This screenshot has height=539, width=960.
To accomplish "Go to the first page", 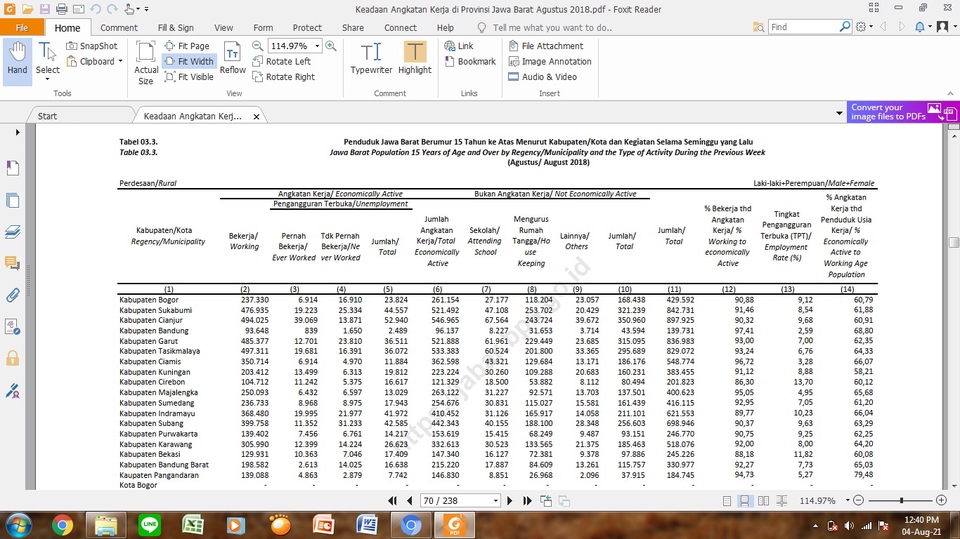I will [x=392, y=500].
